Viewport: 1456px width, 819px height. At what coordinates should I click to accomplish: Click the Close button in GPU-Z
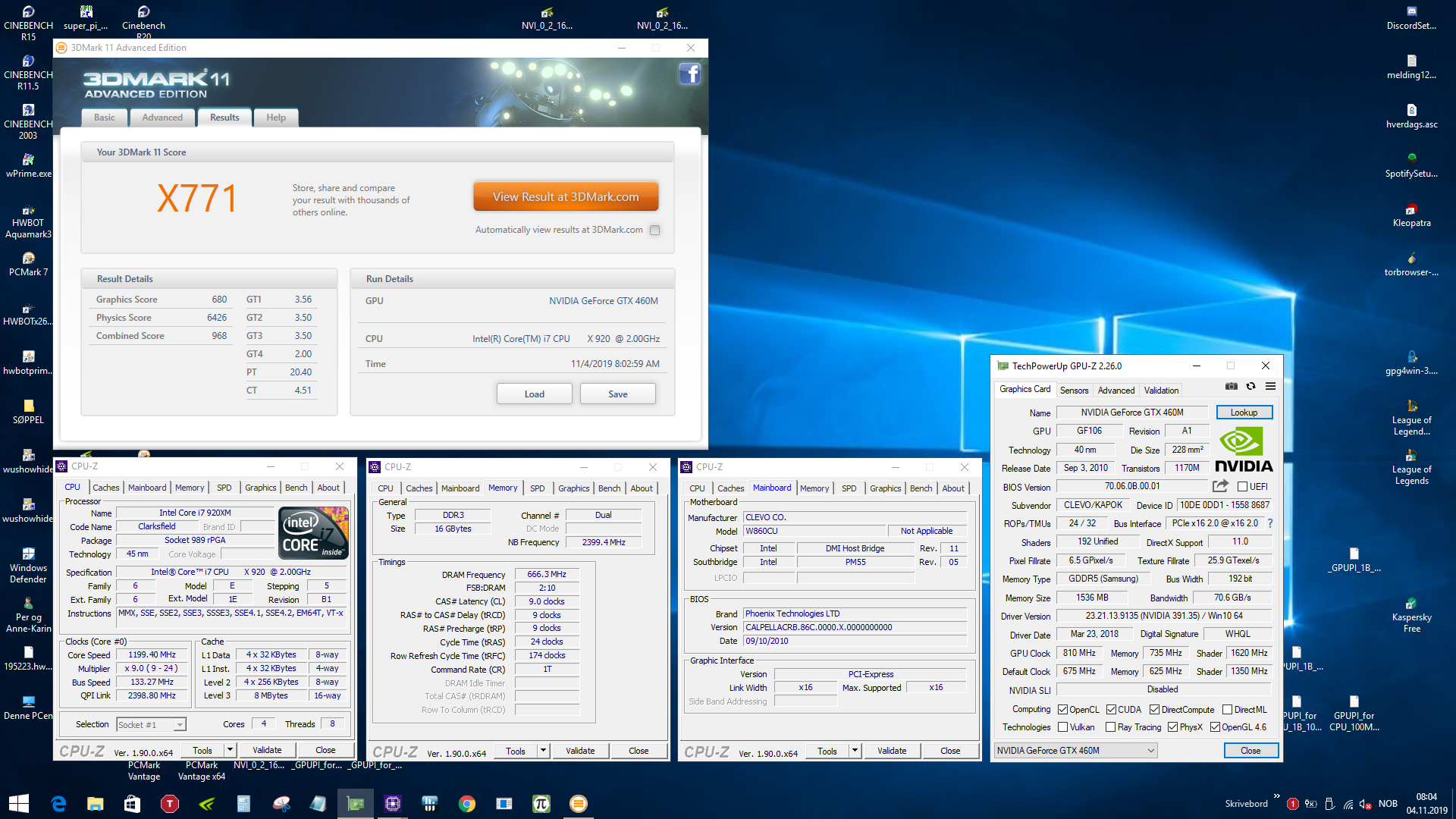pos(1250,751)
